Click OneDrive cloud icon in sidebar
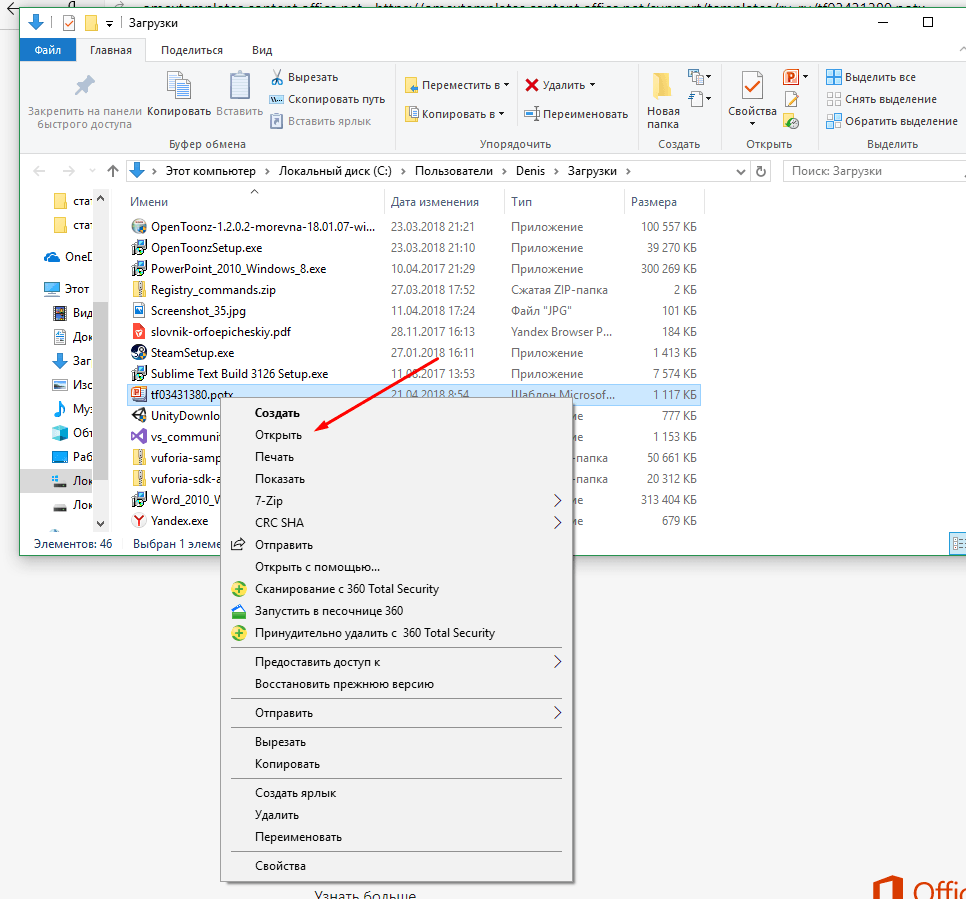966x899 pixels. click(52, 257)
